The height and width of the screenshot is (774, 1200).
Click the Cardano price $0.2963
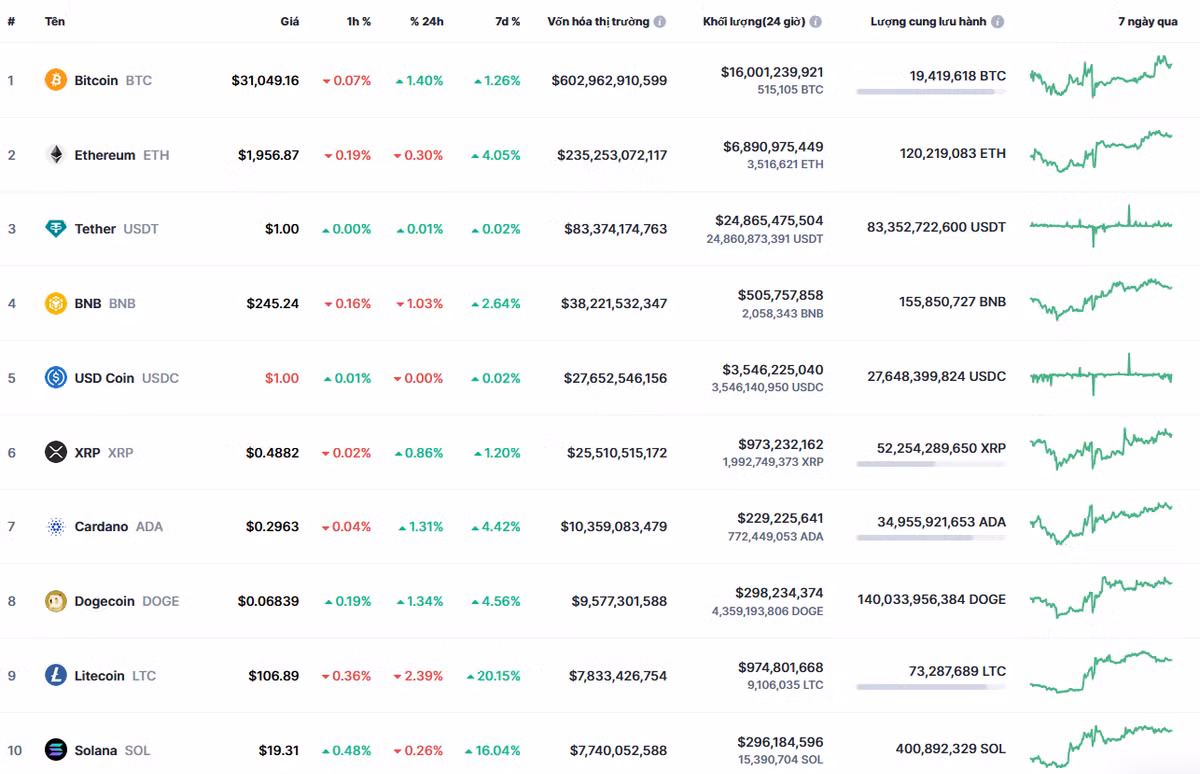click(272, 526)
